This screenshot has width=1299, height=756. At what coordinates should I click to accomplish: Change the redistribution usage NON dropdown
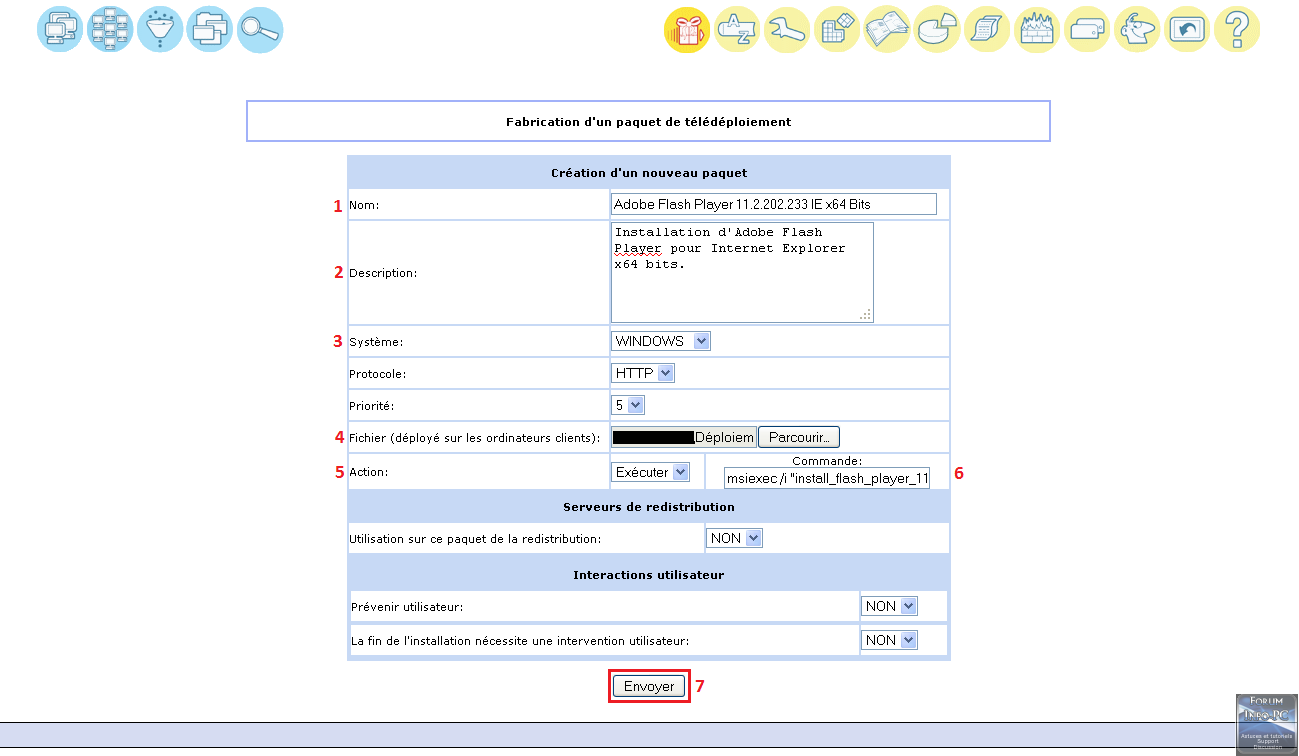[735, 538]
